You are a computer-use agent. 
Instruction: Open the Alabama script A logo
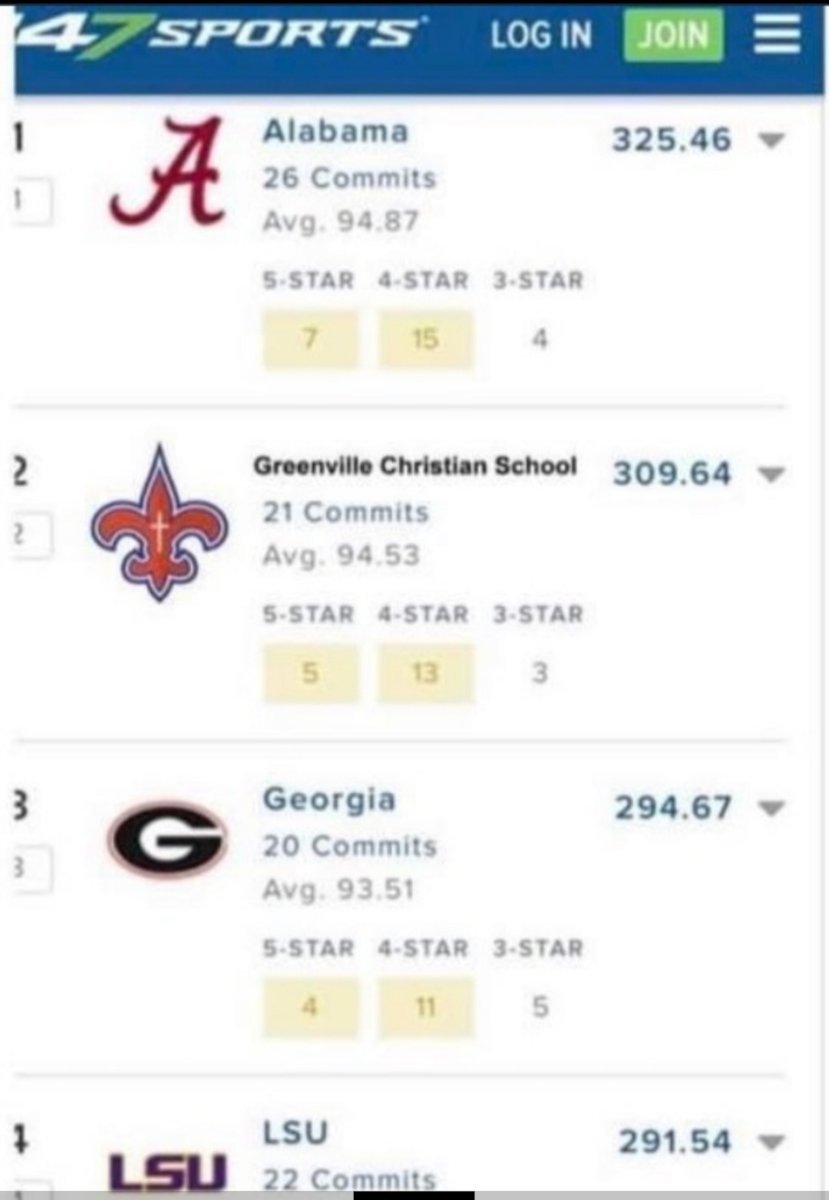(167, 171)
